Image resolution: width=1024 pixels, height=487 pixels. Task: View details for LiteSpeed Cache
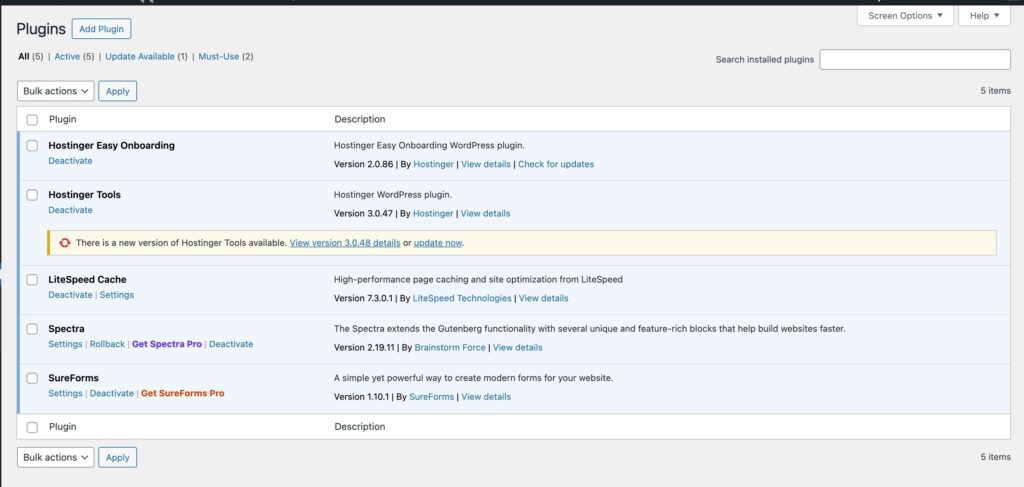click(x=543, y=298)
